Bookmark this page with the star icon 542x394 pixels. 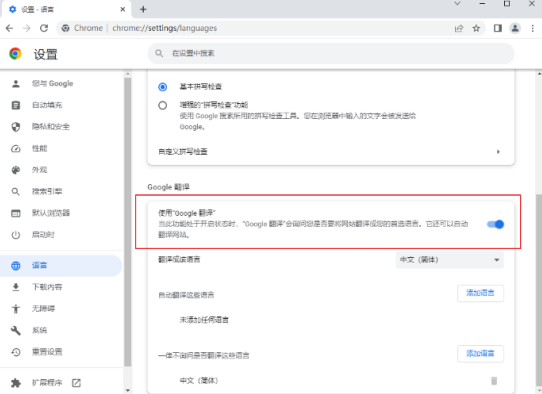[476, 28]
